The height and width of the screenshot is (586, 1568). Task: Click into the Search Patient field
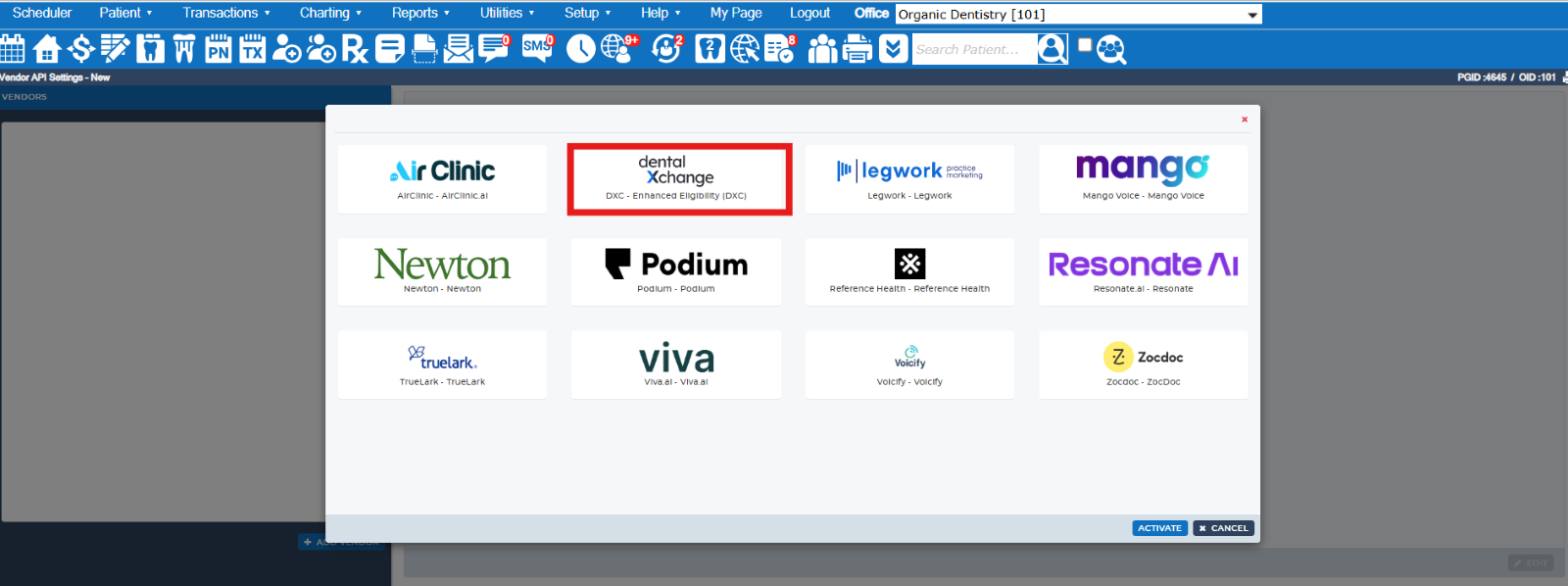(974, 49)
